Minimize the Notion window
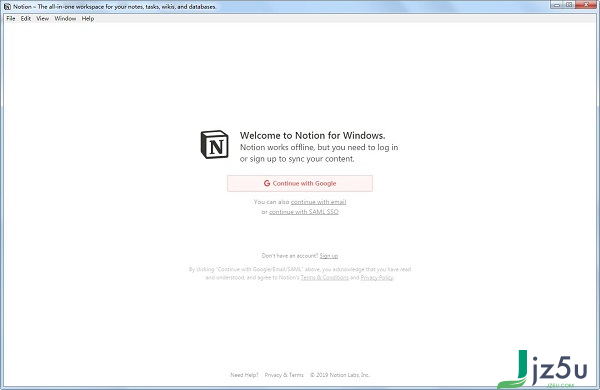600x390 pixels. (557, 5)
